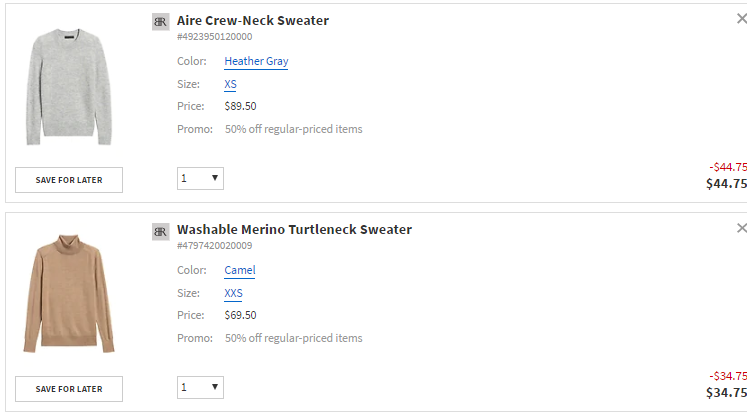The image size is (747, 415).
Task: Open the gray crew-neck sweater thumbnail
Action: pos(70,85)
